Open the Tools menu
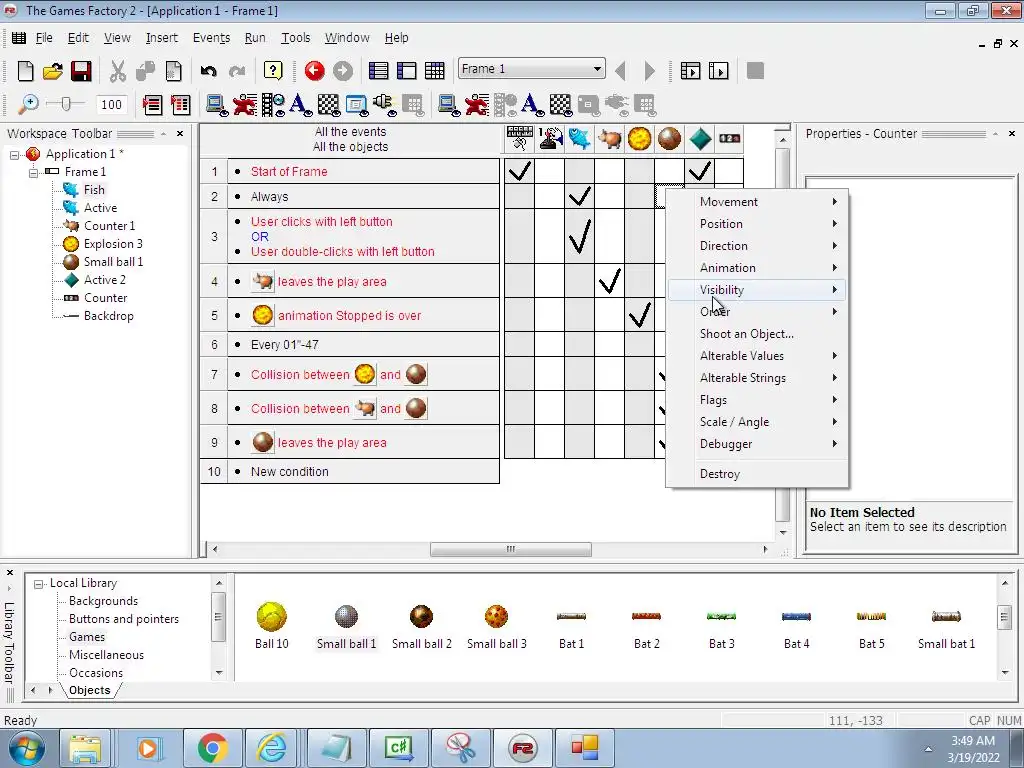 tap(295, 38)
